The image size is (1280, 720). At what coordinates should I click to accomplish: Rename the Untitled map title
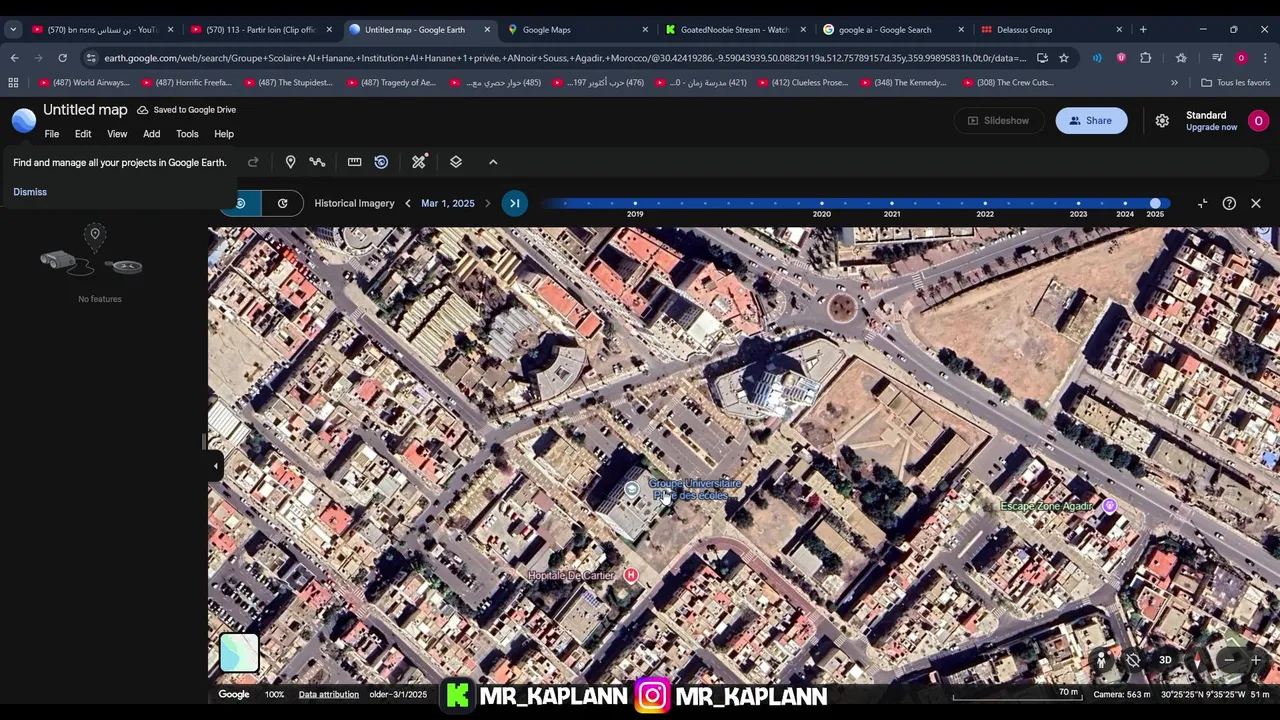(85, 110)
